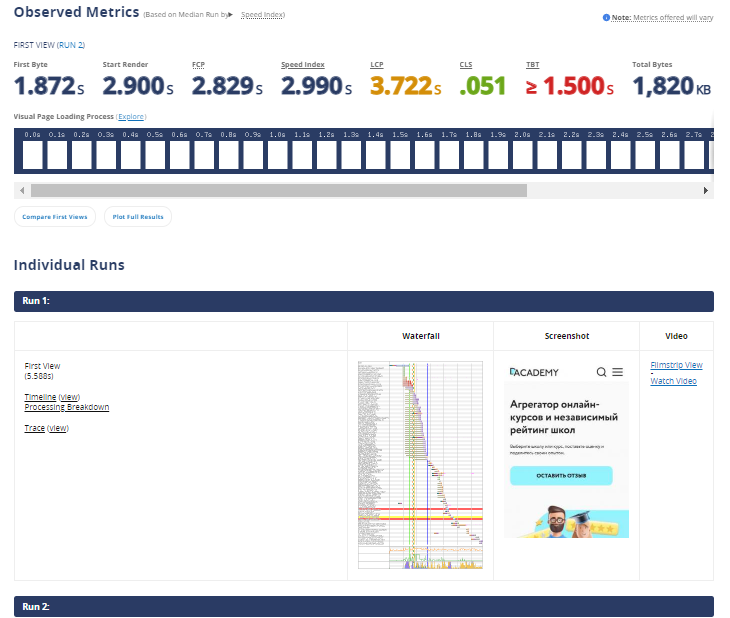
Task: Click the search icon in the screenshot preview
Action: [x=601, y=372]
